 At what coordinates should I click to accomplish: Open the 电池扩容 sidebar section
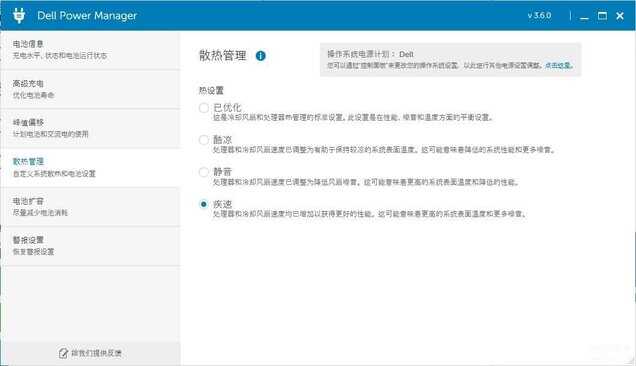(90, 207)
